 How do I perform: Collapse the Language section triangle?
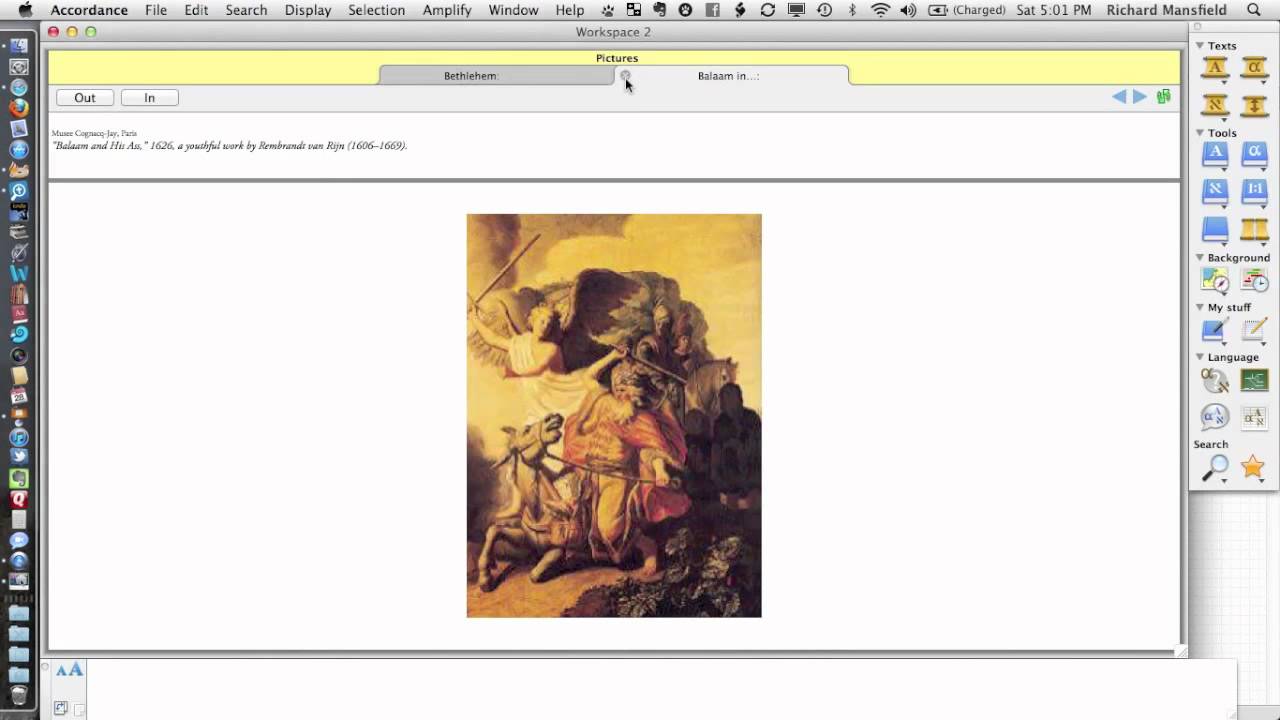(1200, 357)
